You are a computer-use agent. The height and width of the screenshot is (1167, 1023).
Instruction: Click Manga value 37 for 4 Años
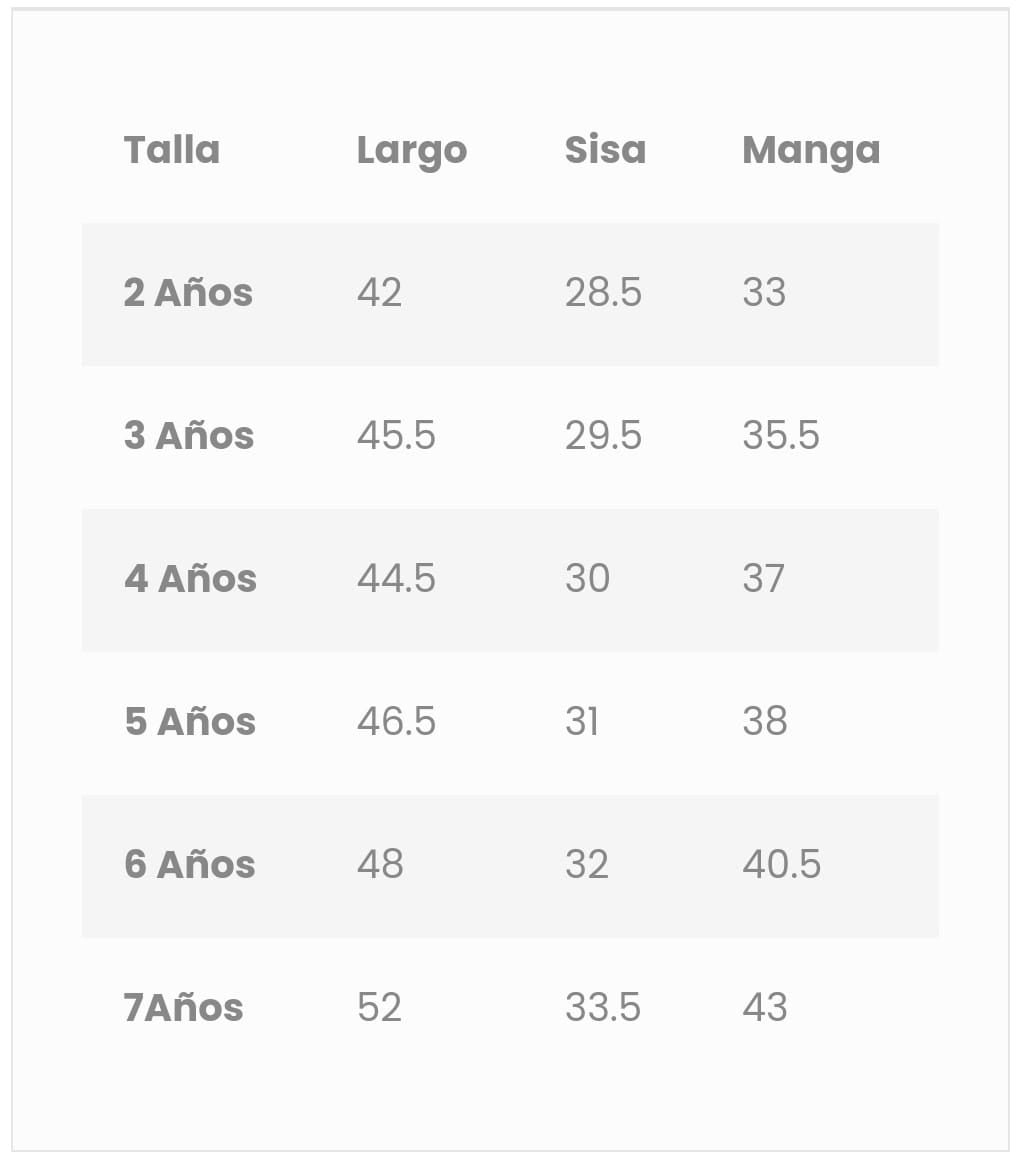pos(764,579)
